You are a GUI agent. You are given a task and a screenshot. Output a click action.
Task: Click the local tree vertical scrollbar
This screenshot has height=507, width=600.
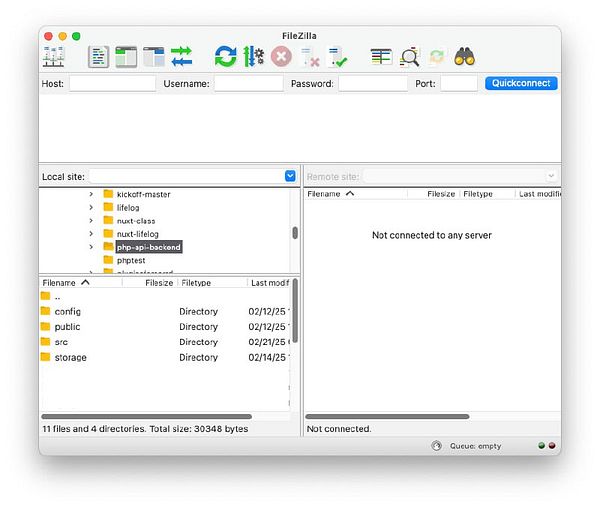coord(295,233)
